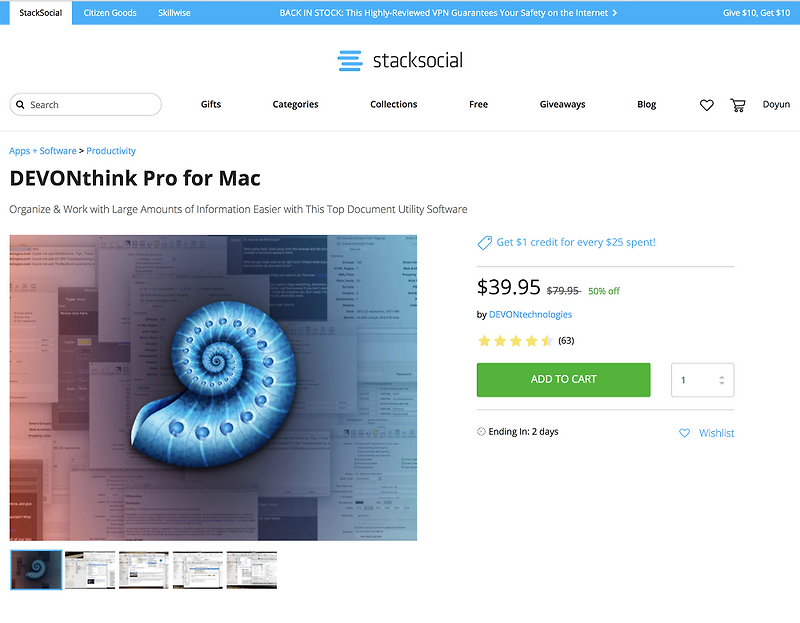Open the Giveaways menu item

click(x=562, y=105)
